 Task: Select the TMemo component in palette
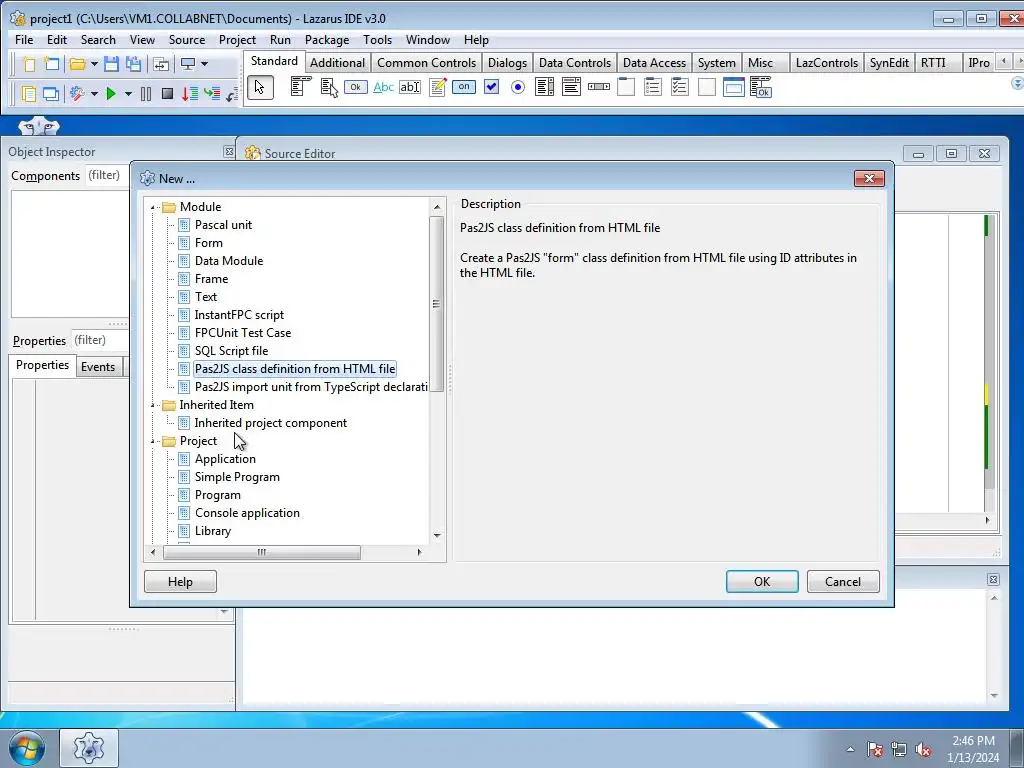[438, 87]
